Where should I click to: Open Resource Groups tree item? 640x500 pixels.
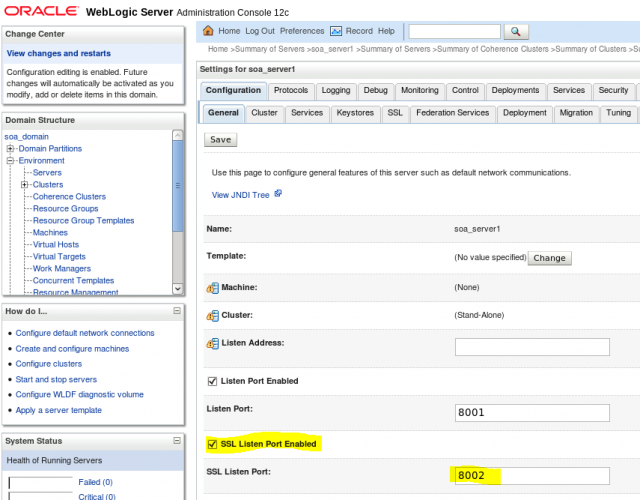pyautogui.click(x=66, y=209)
